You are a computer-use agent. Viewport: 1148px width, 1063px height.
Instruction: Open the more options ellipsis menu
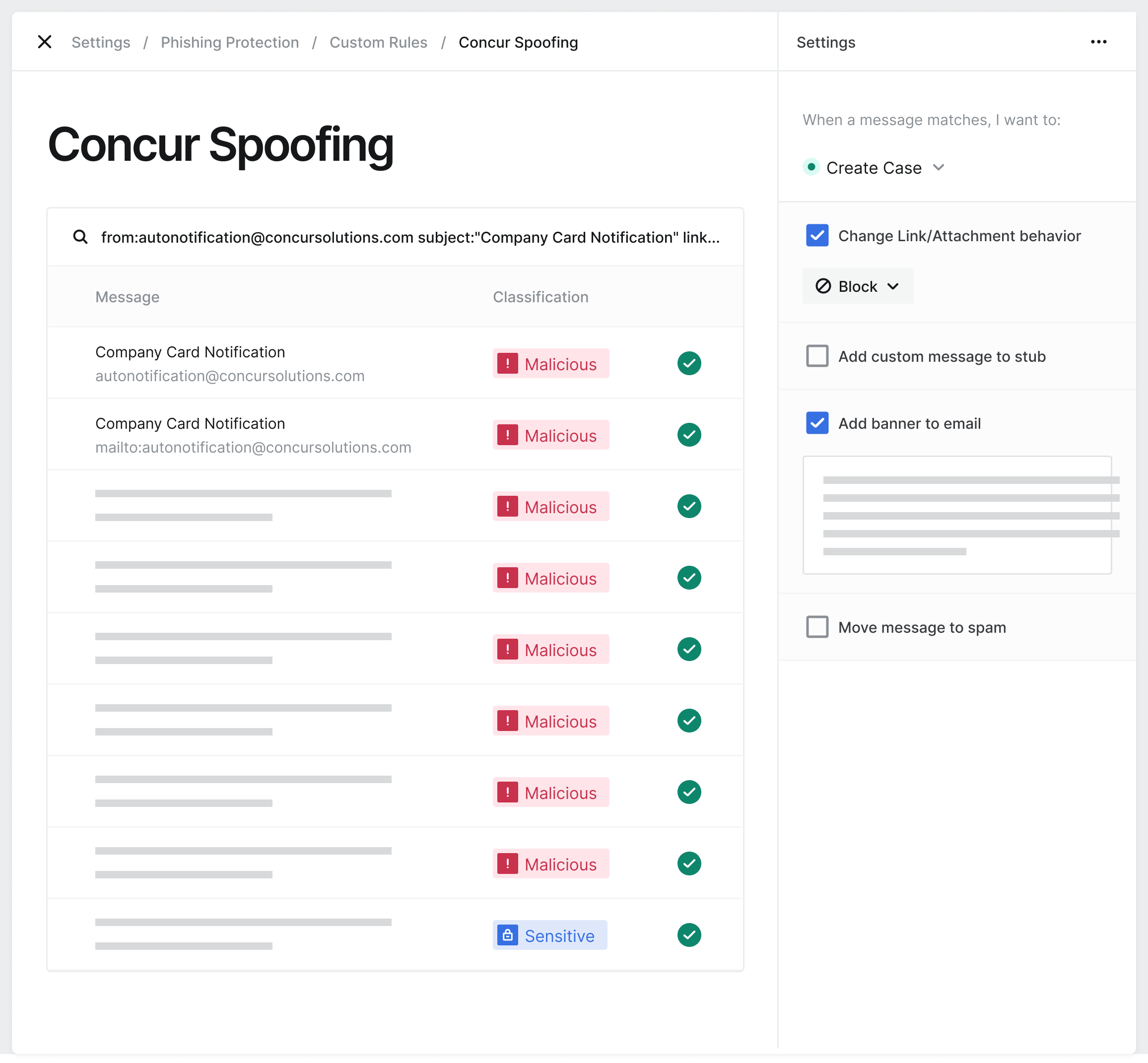click(x=1098, y=42)
